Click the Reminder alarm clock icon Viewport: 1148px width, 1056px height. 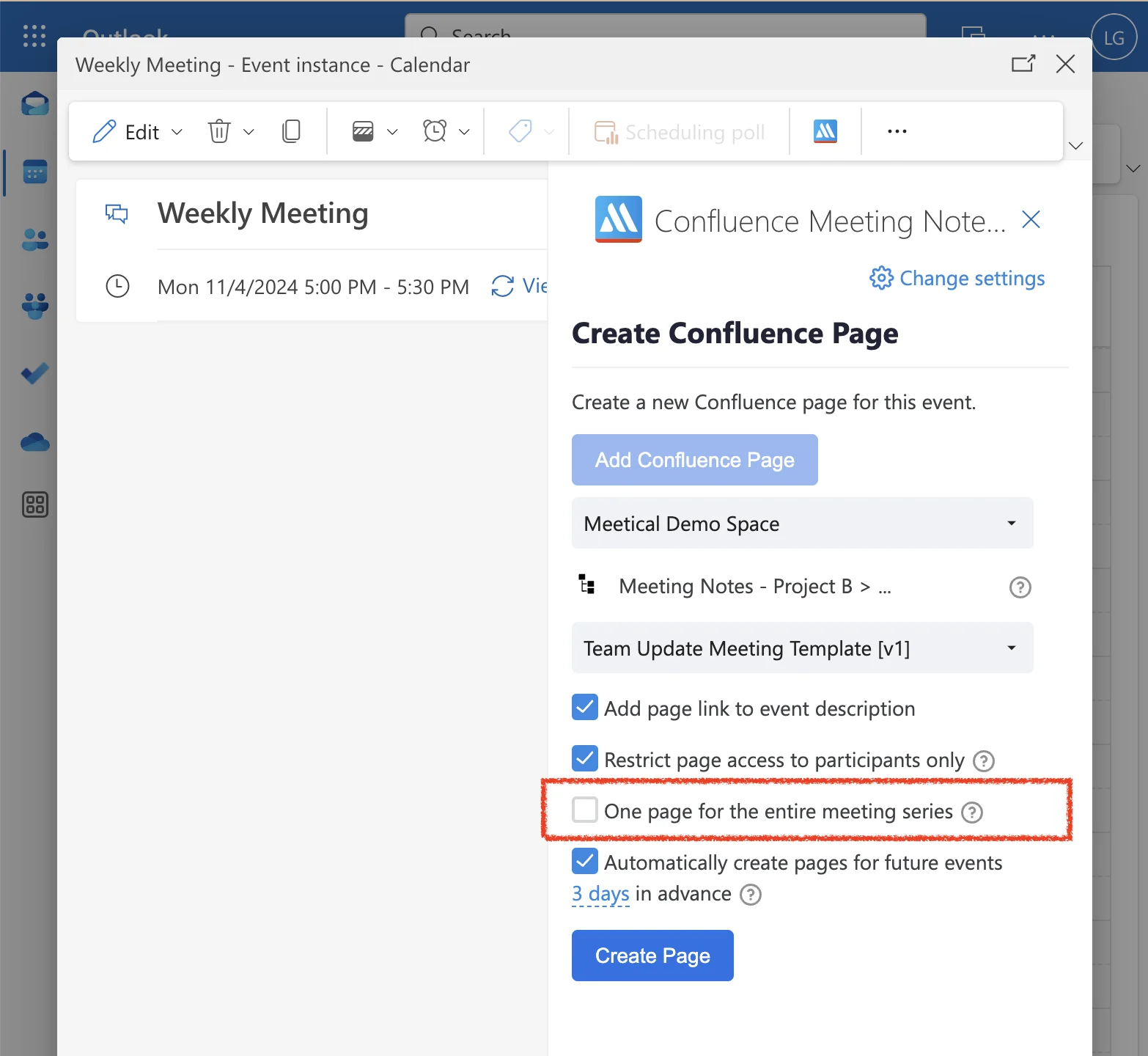(x=435, y=131)
